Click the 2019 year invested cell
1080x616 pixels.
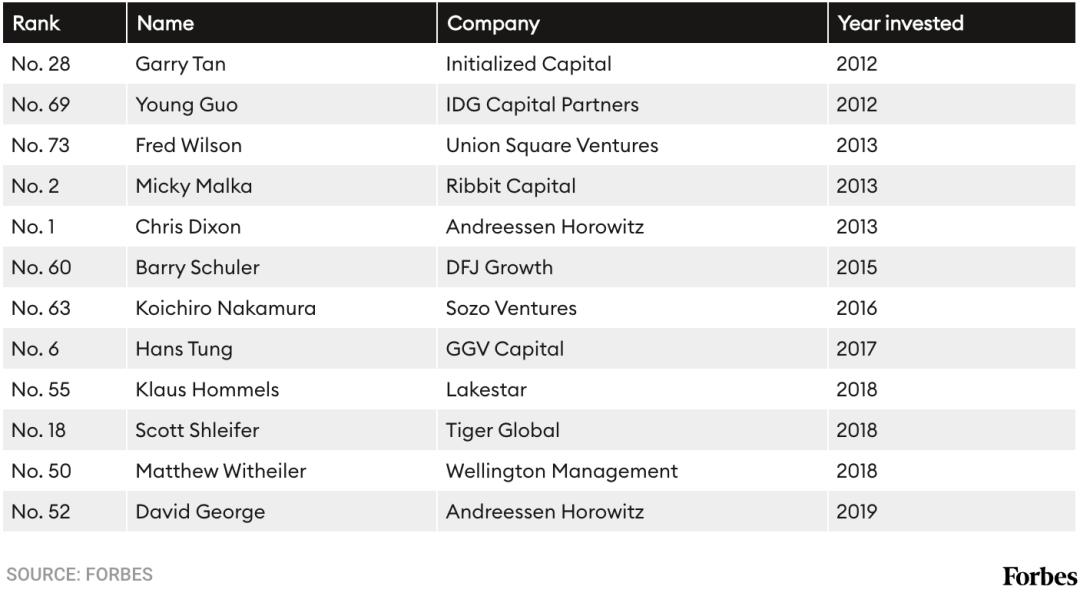[x=856, y=513]
